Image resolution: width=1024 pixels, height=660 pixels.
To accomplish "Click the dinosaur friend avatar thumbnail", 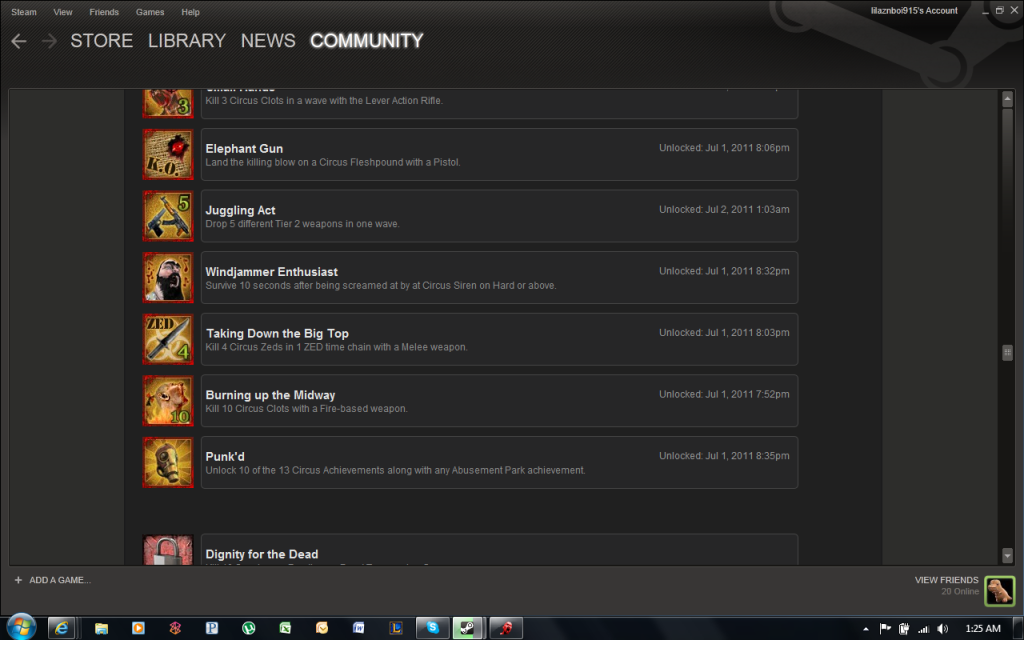I will tap(1000, 591).
